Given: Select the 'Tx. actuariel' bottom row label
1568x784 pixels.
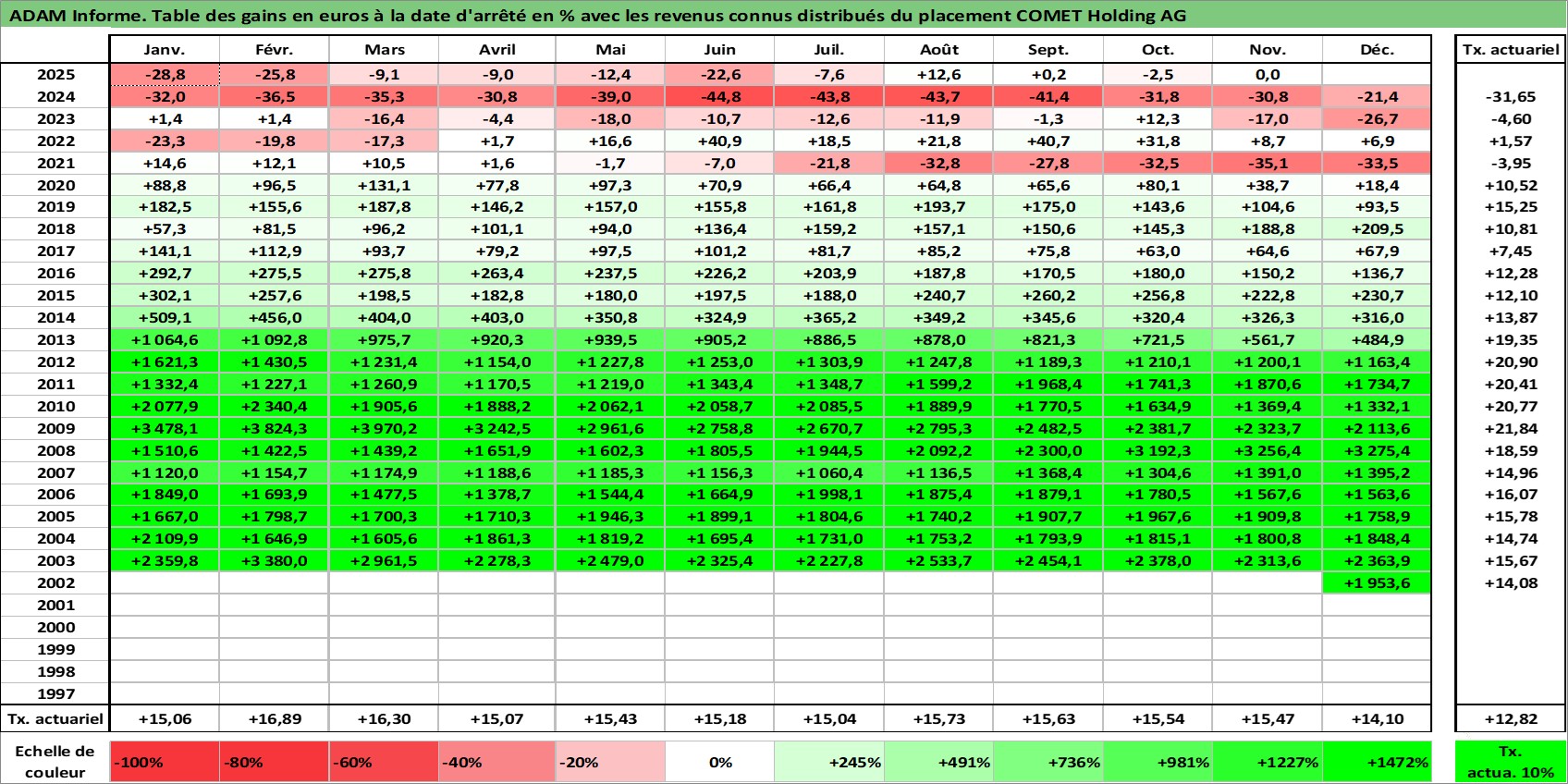Looking at the screenshot, I should pyautogui.click(x=55, y=718).
